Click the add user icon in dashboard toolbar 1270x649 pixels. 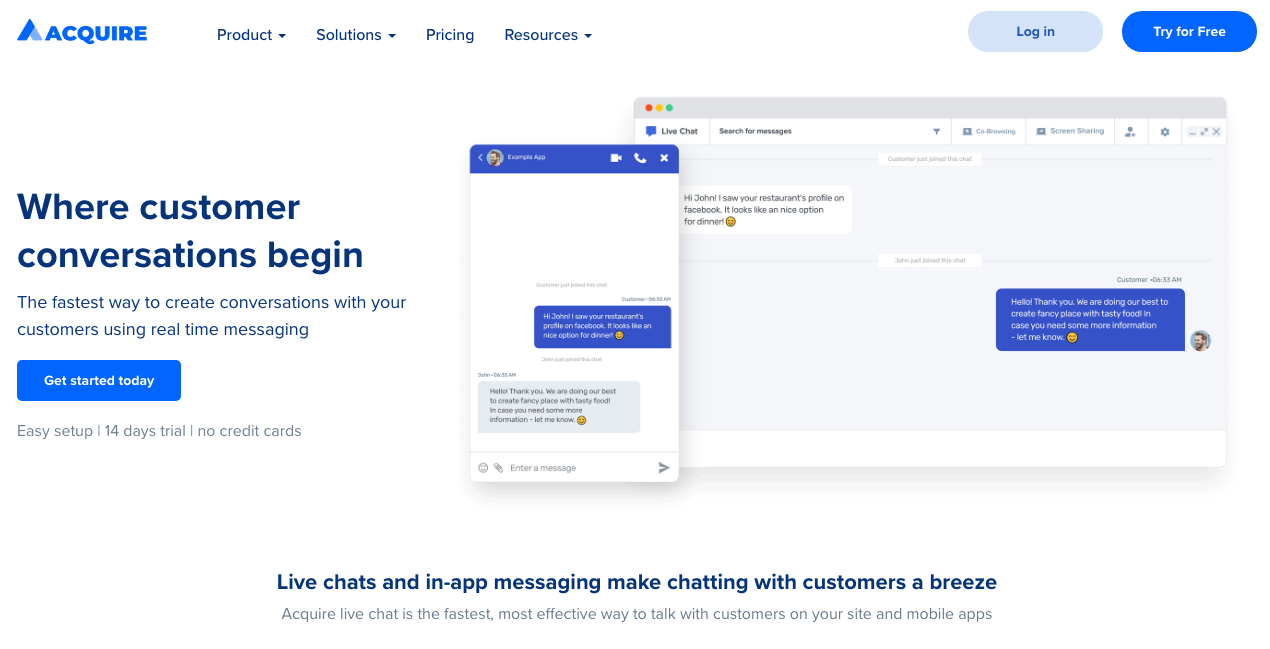pyautogui.click(x=1130, y=131)
